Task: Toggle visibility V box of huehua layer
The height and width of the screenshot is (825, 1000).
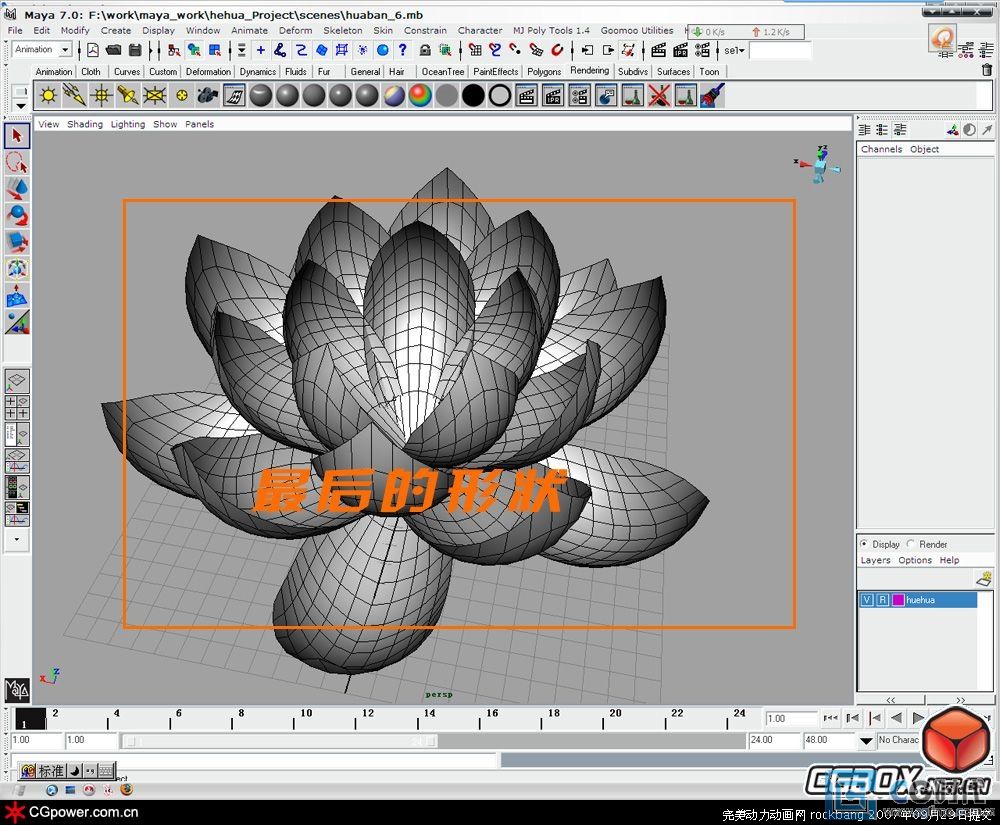Action: (867, 600)
